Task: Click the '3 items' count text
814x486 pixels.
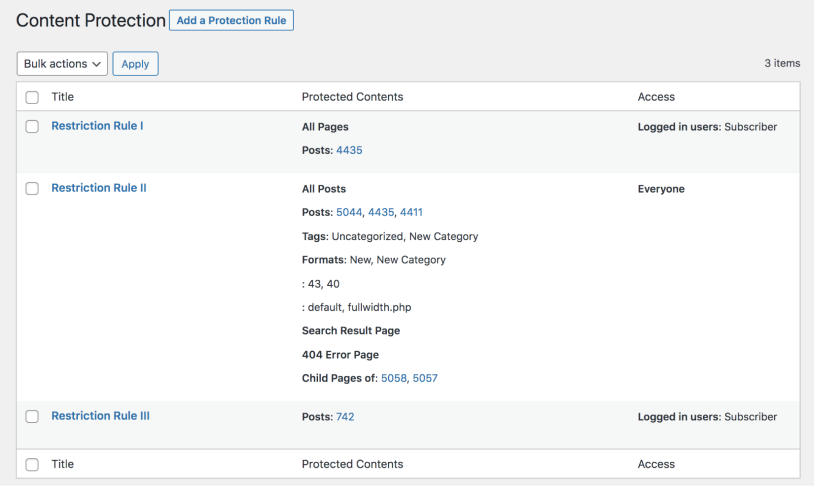Action: (x=782, y=63)
